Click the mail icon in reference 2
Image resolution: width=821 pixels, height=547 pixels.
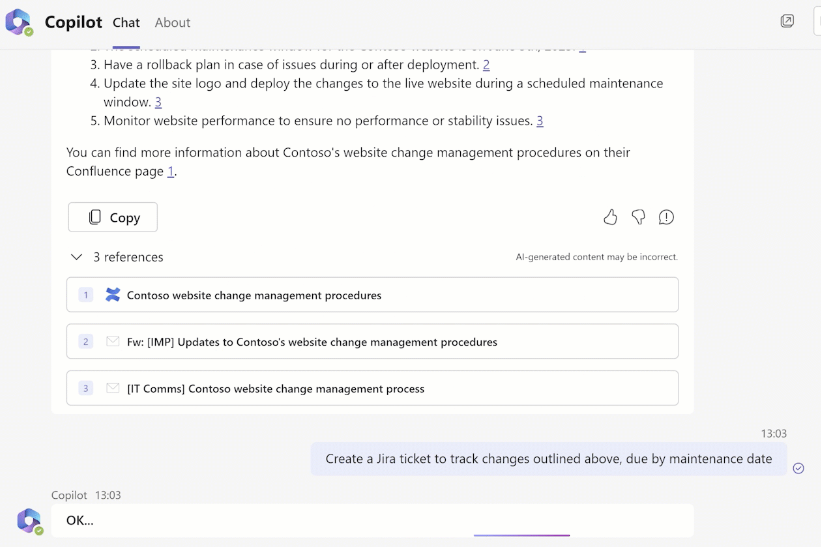[x=113, y=341]
